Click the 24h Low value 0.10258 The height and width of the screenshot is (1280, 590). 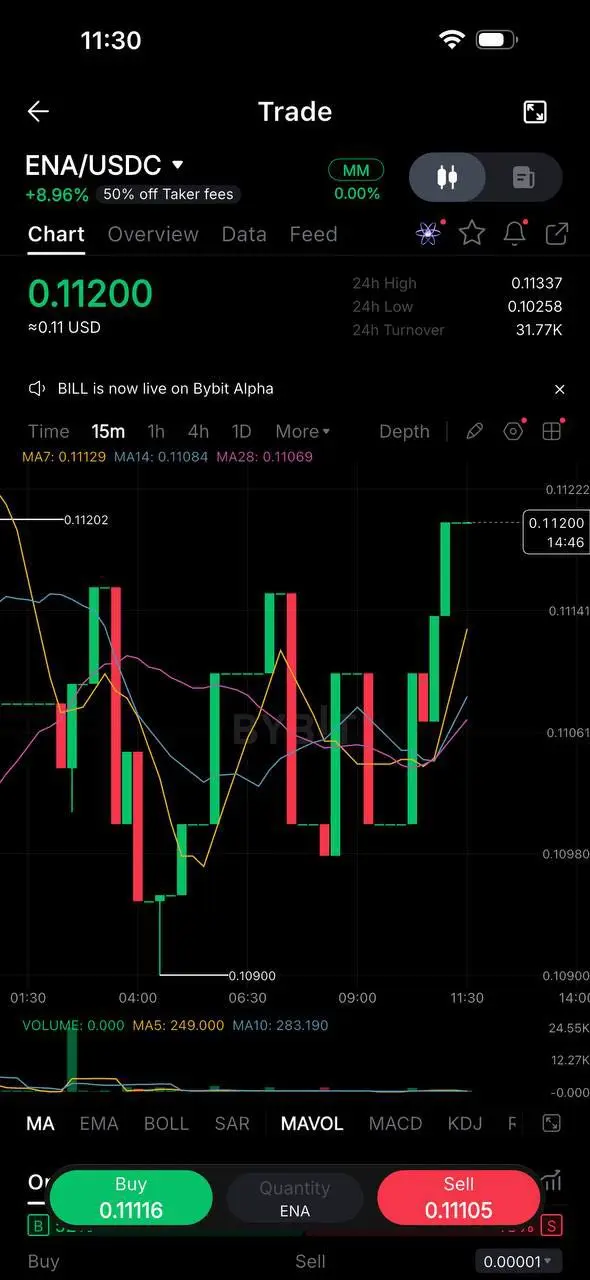(x=537, y=306)
